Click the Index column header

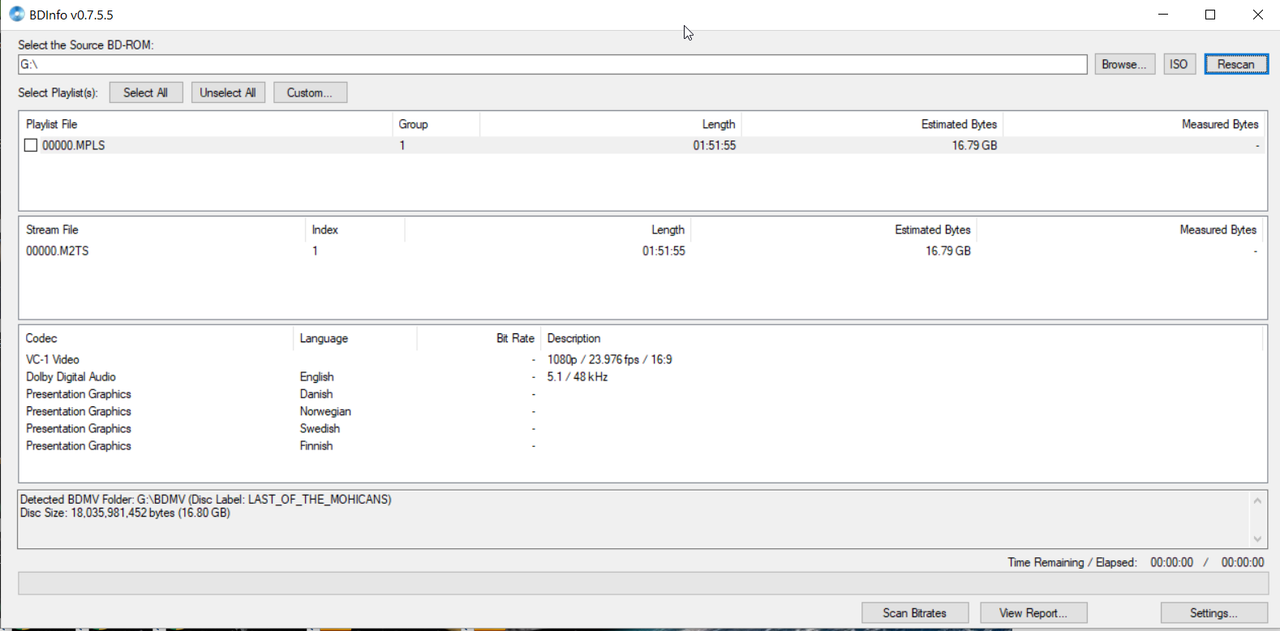coord(355,229)
